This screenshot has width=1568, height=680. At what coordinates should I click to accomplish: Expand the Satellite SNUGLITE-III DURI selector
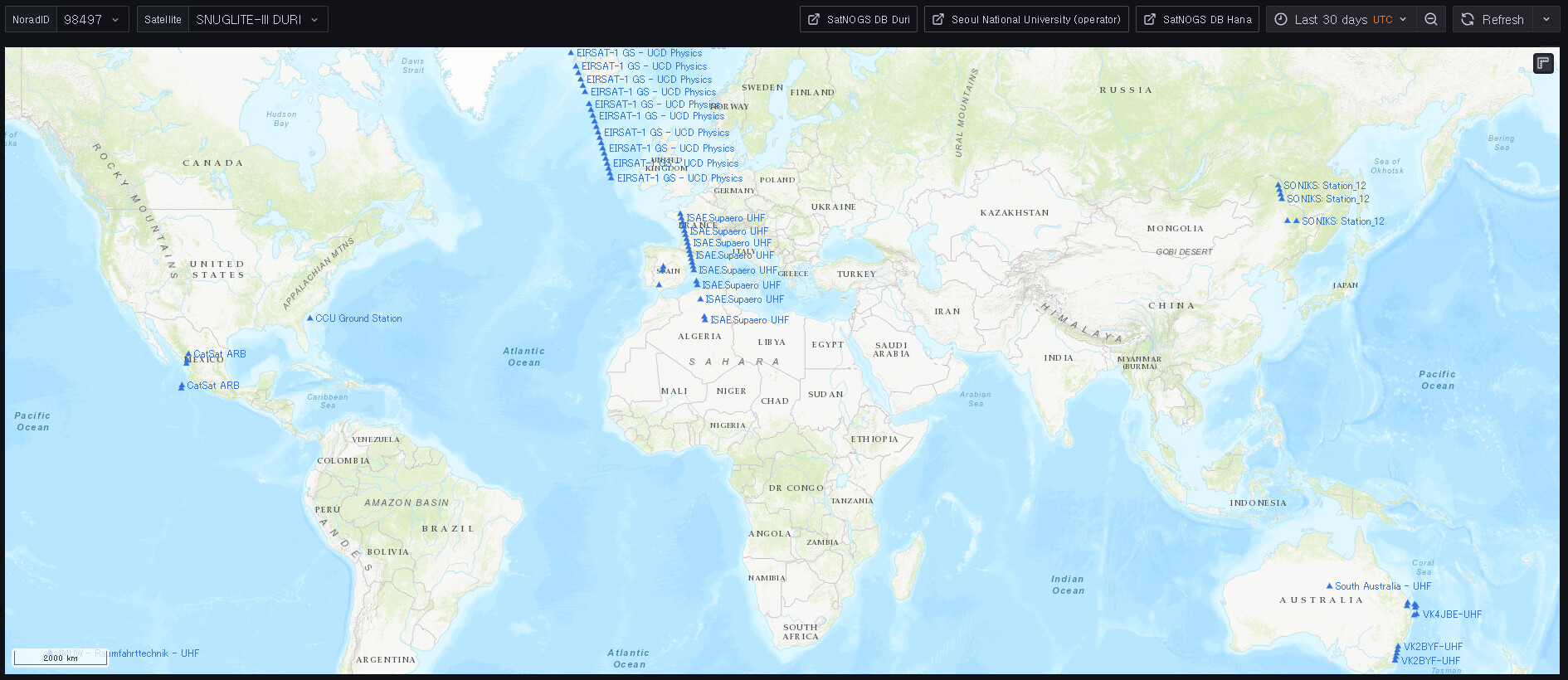(257, 19)
